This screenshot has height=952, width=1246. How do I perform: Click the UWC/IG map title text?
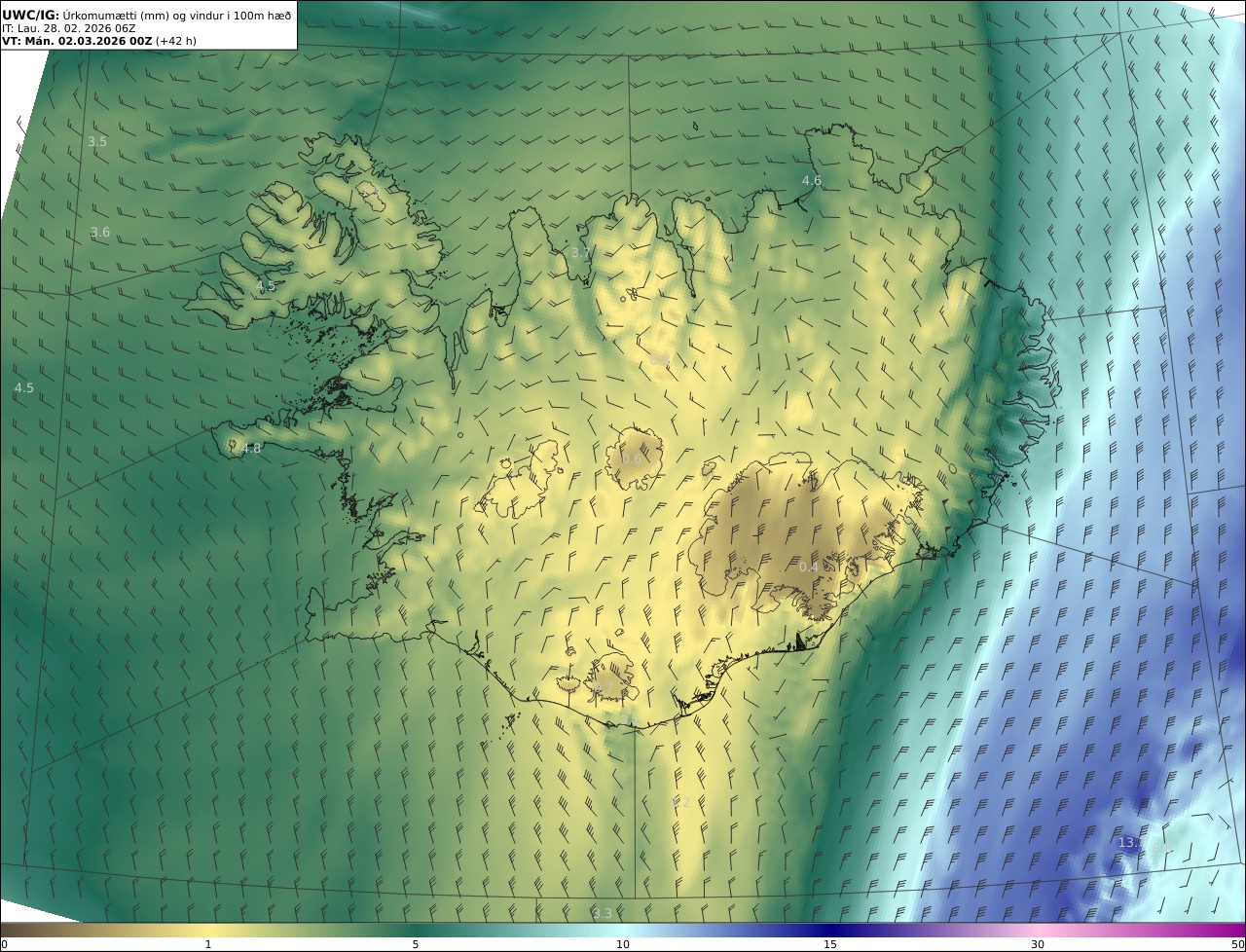coord(147,15)
